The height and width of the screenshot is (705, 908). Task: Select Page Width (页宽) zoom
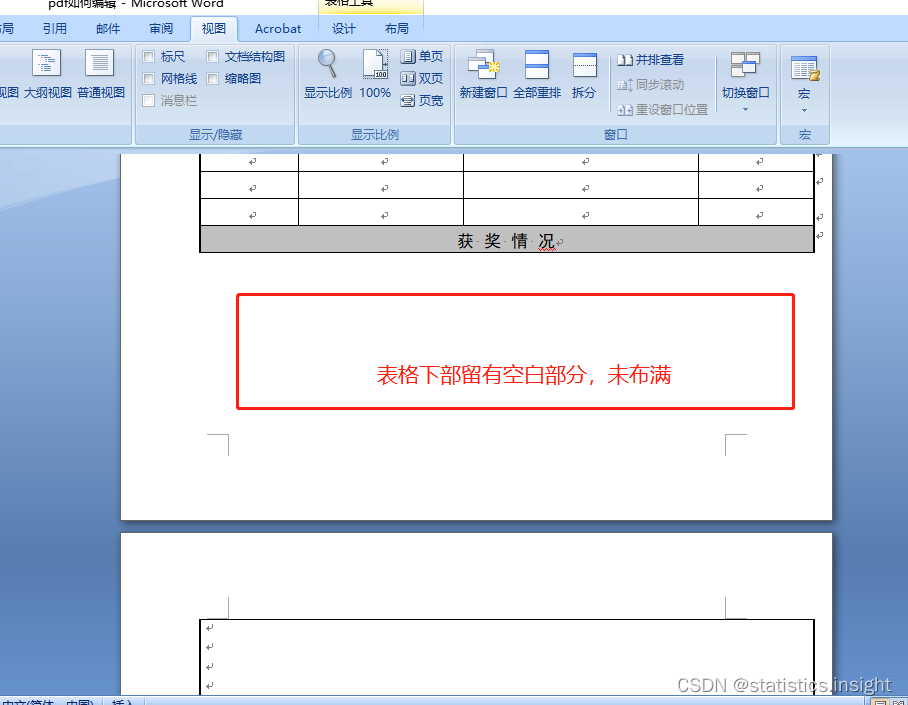click(x=422, y=100)
